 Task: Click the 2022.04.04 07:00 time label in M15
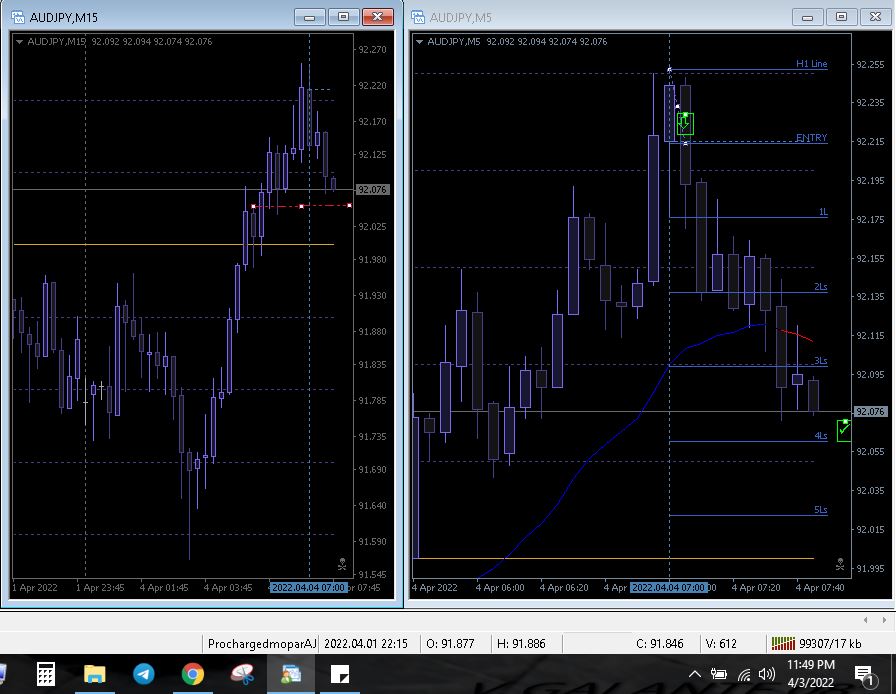(x=309, y=587)
